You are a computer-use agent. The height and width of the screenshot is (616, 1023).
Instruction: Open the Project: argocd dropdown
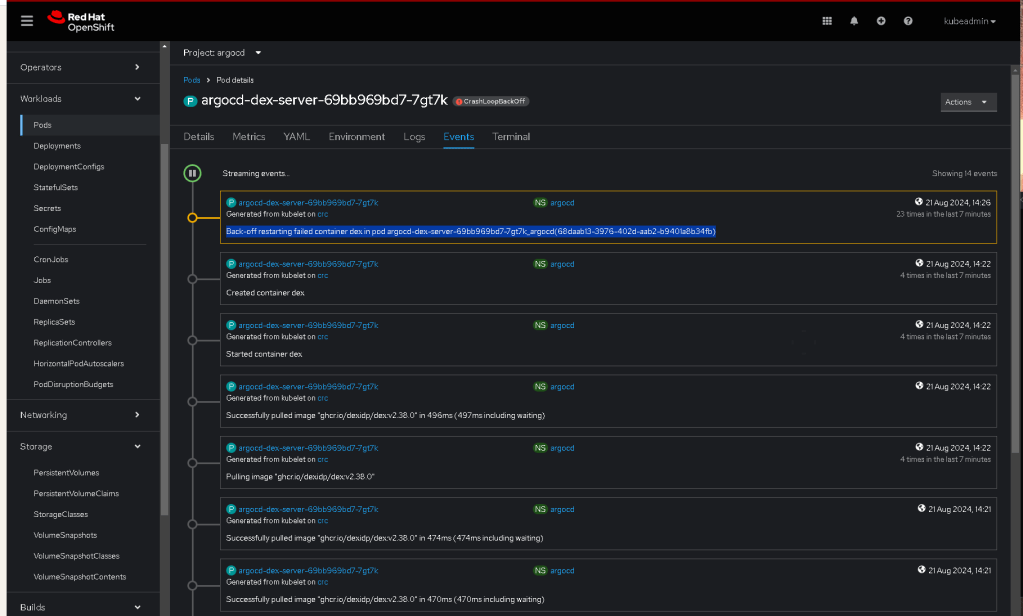[x=222, y=53]
